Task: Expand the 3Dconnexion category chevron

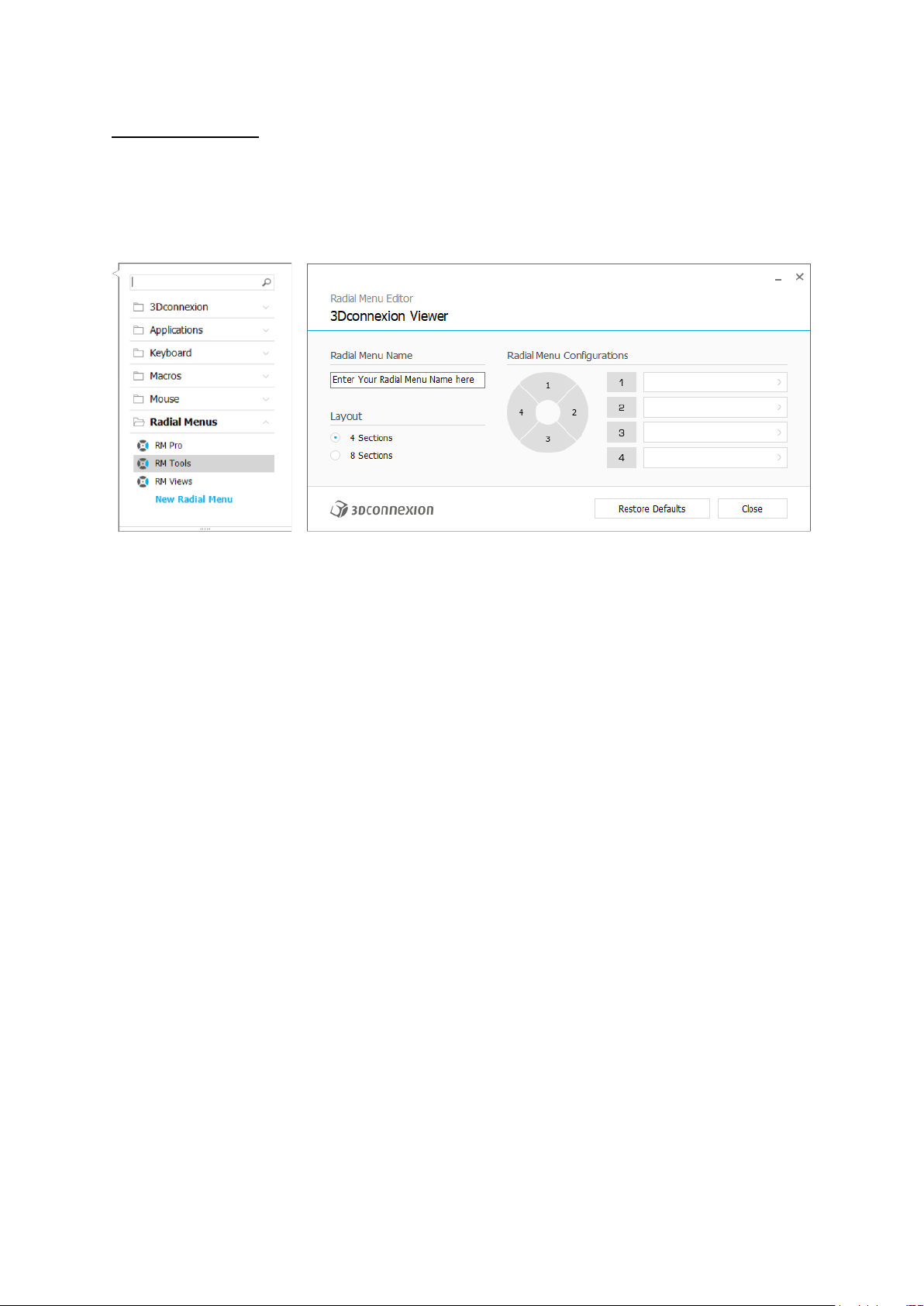Action: 266,308
